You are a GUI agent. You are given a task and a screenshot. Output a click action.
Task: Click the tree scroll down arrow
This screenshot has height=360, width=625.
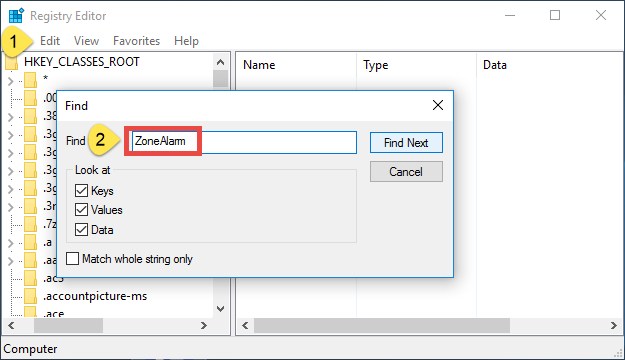[220, 309]
